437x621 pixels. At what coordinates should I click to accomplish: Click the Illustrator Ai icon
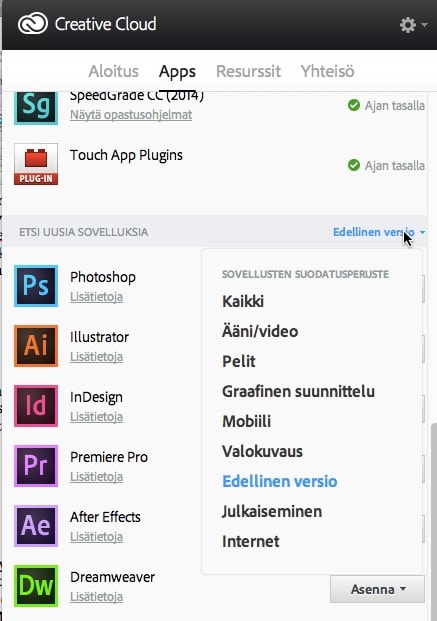(x=36, y=346)
